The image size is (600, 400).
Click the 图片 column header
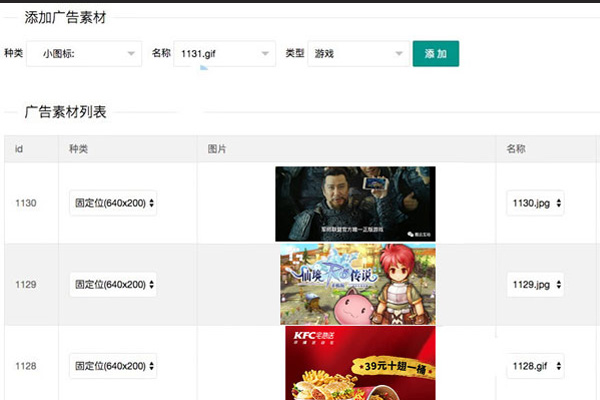tap(217, 149)
